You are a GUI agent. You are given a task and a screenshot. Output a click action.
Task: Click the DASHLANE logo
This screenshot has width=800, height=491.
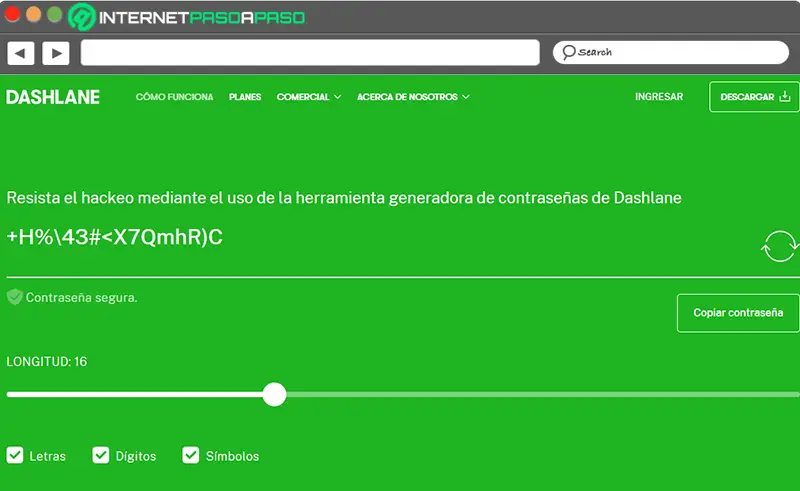(x=53, y=97)
